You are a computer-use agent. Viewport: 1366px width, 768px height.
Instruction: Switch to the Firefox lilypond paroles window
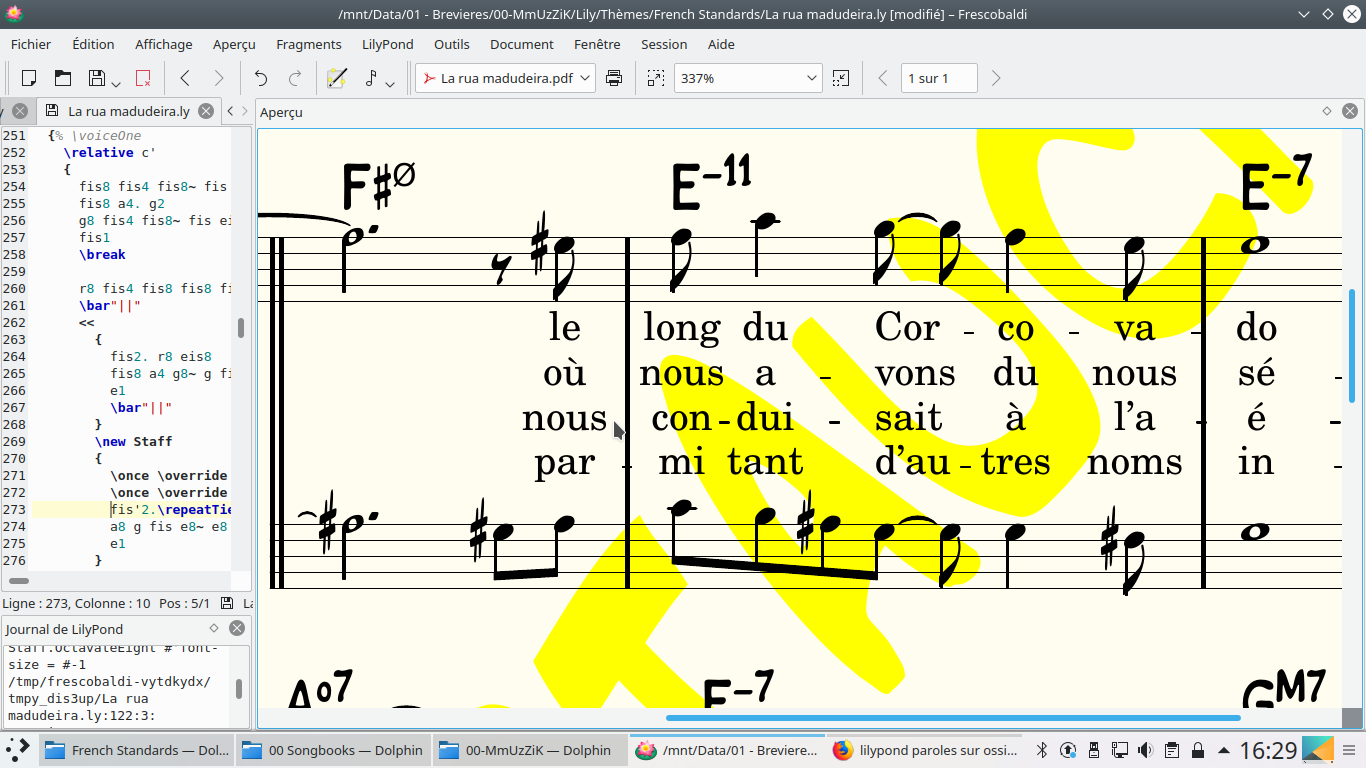click(x=925, y=750)
